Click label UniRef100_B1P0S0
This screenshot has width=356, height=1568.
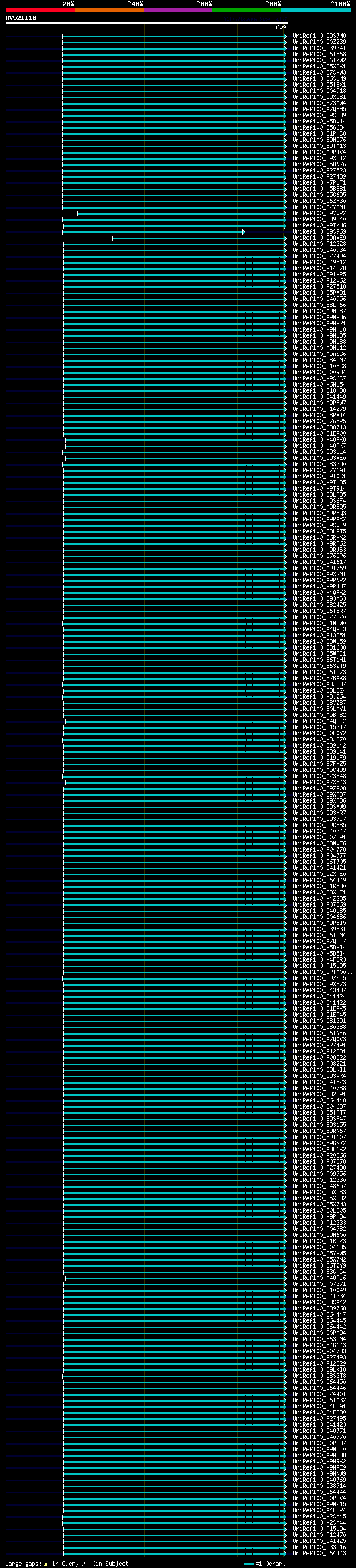point(319,134)
